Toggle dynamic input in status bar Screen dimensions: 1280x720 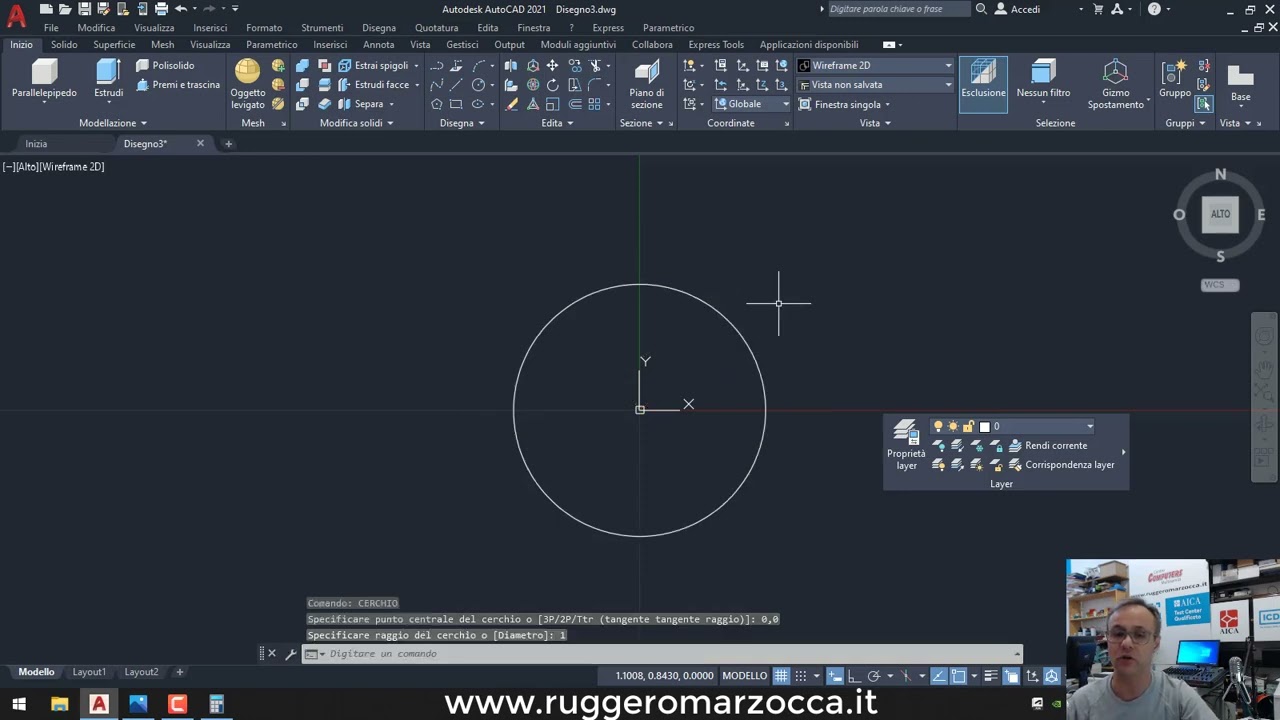click(835, 676)
